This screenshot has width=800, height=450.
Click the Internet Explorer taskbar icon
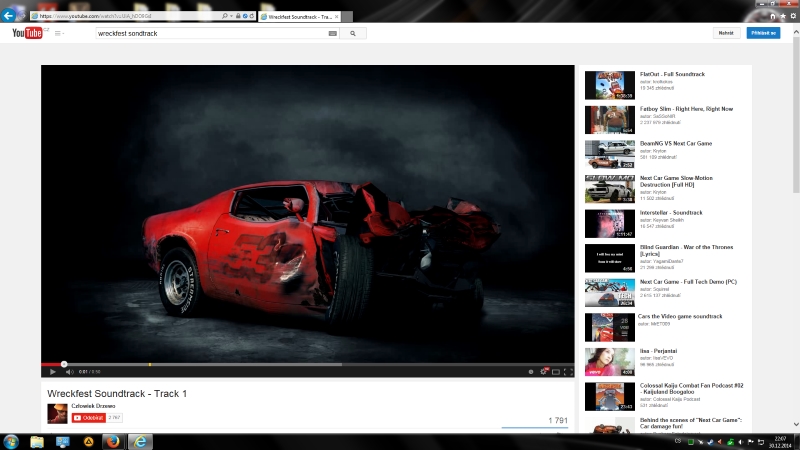coord(140,442)
